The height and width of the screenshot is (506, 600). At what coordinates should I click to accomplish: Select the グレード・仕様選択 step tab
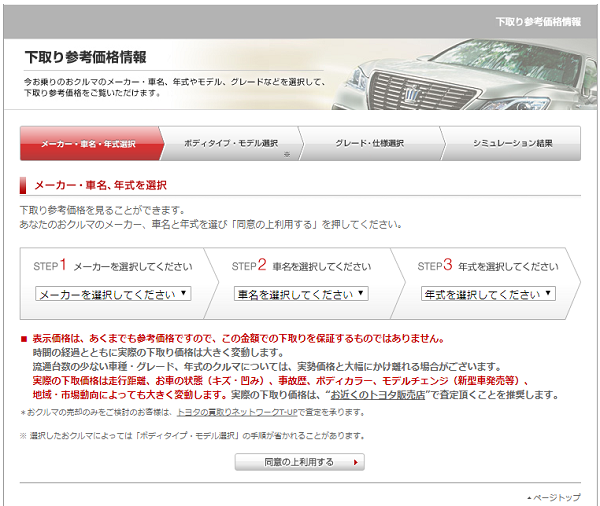coord(370,144)
